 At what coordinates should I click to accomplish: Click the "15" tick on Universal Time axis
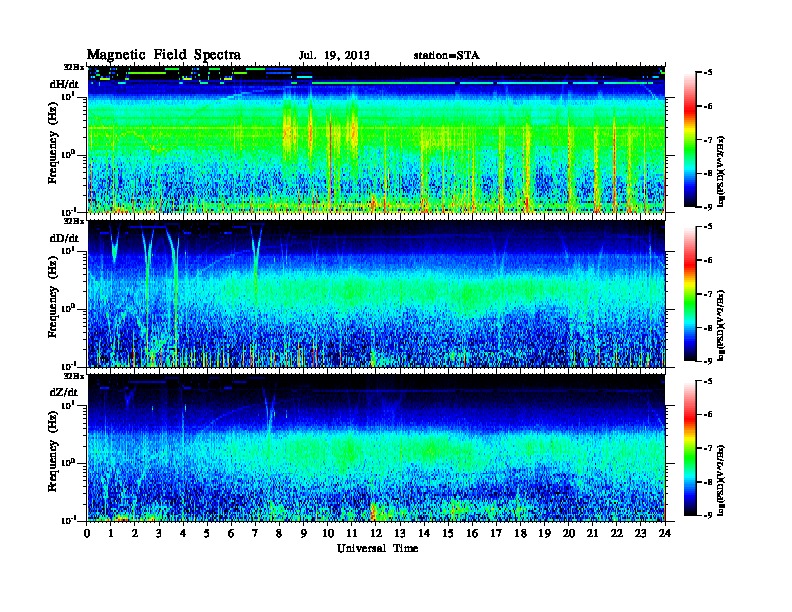click(448, 533)
